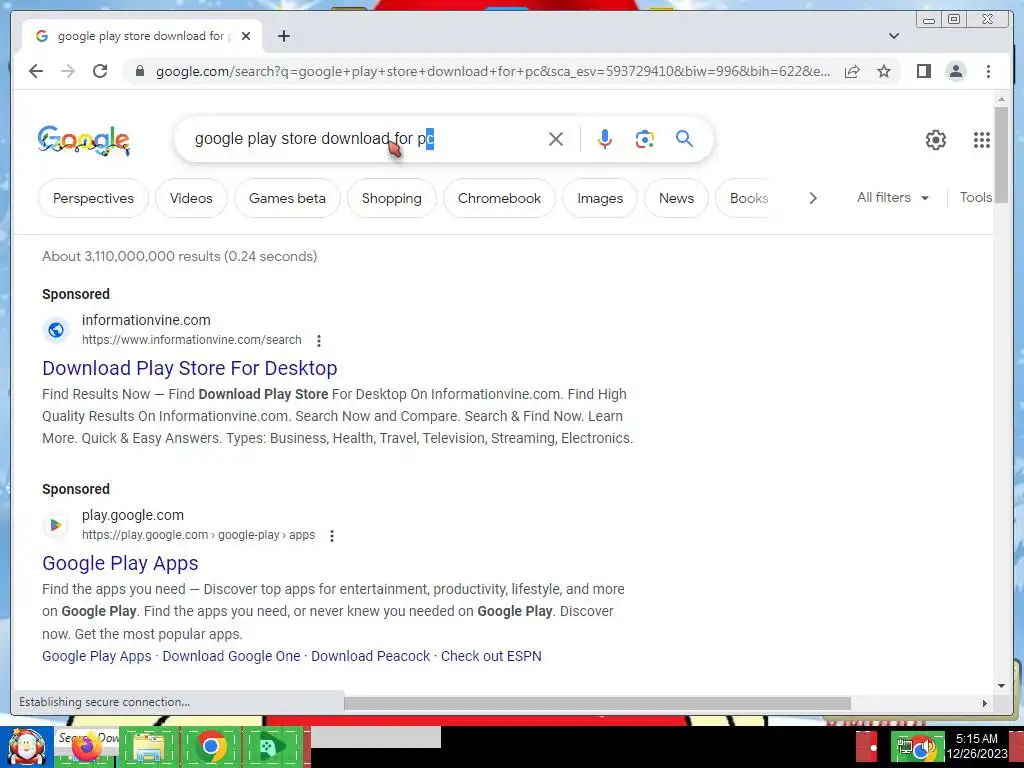Image resolution: width=1024 pixels, height=768 pixels.
Task: Open the Chrome side panel
Action: 923,71
